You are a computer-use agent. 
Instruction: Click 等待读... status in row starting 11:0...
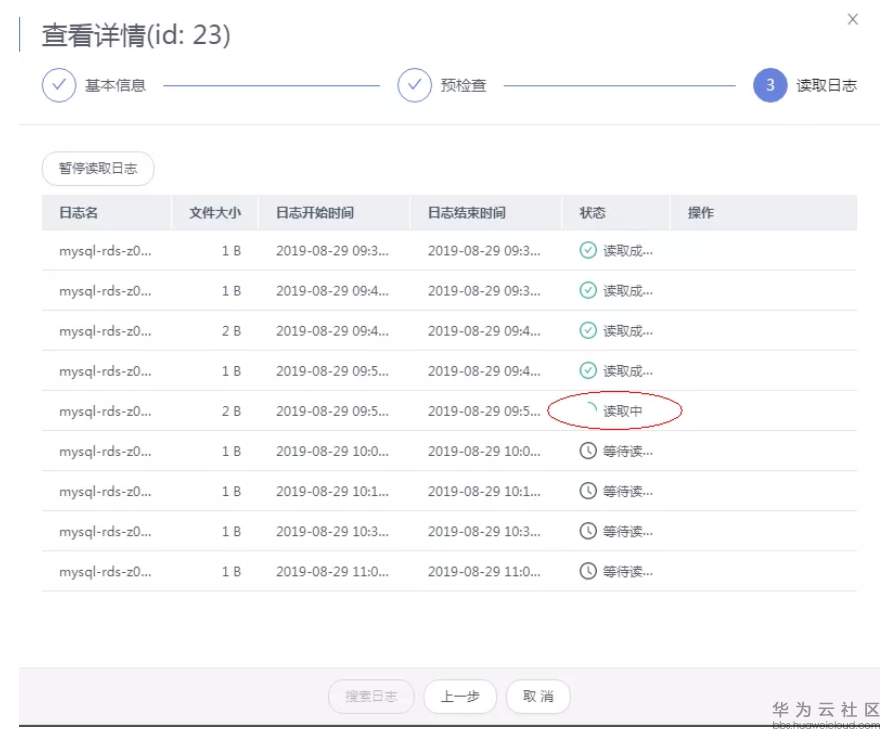(x=628, y=571)
